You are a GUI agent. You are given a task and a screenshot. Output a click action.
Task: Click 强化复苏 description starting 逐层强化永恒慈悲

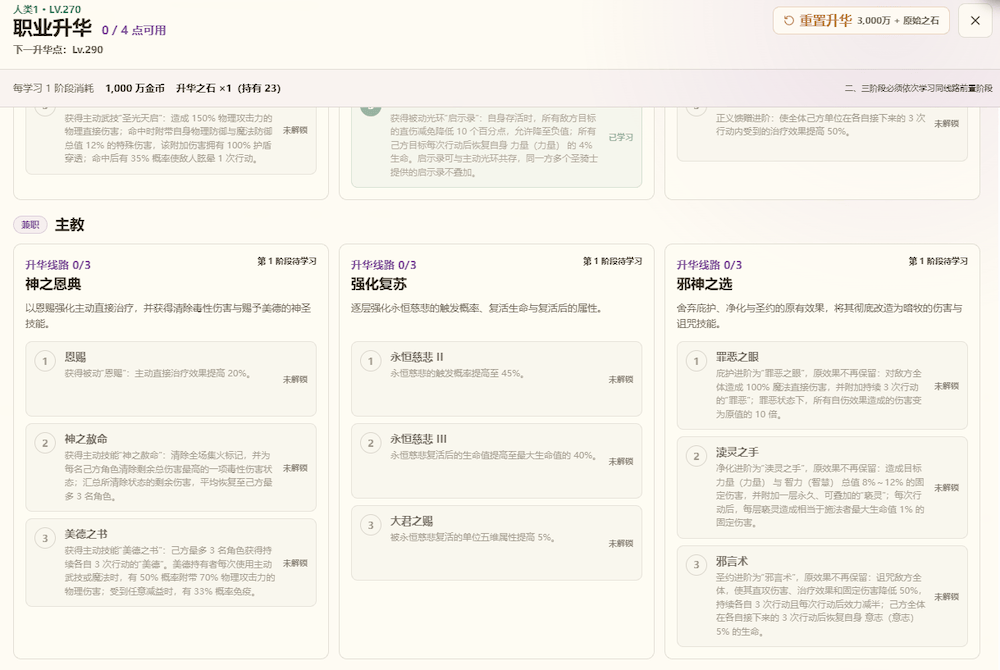[476, 308]
